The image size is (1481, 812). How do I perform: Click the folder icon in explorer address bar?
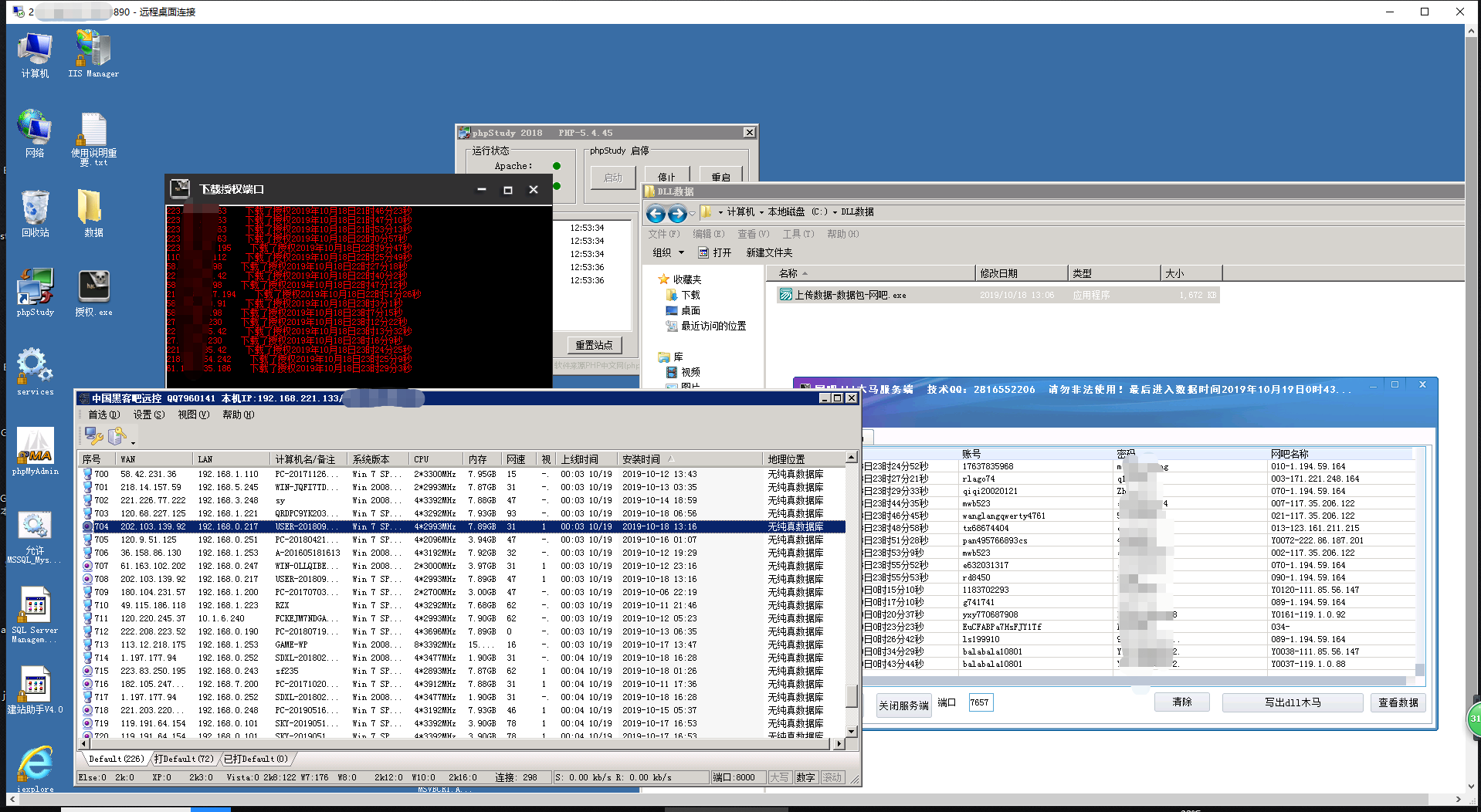706,212
